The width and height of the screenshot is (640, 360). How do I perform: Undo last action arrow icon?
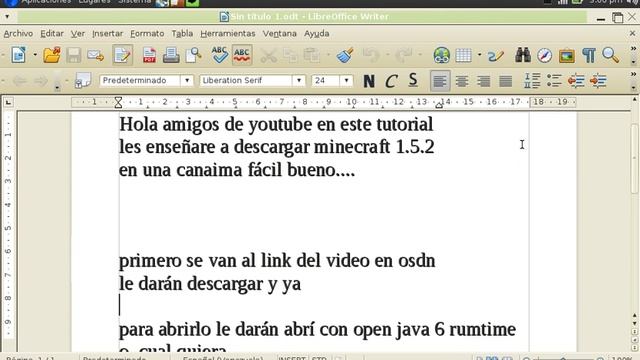pos(371,55)
